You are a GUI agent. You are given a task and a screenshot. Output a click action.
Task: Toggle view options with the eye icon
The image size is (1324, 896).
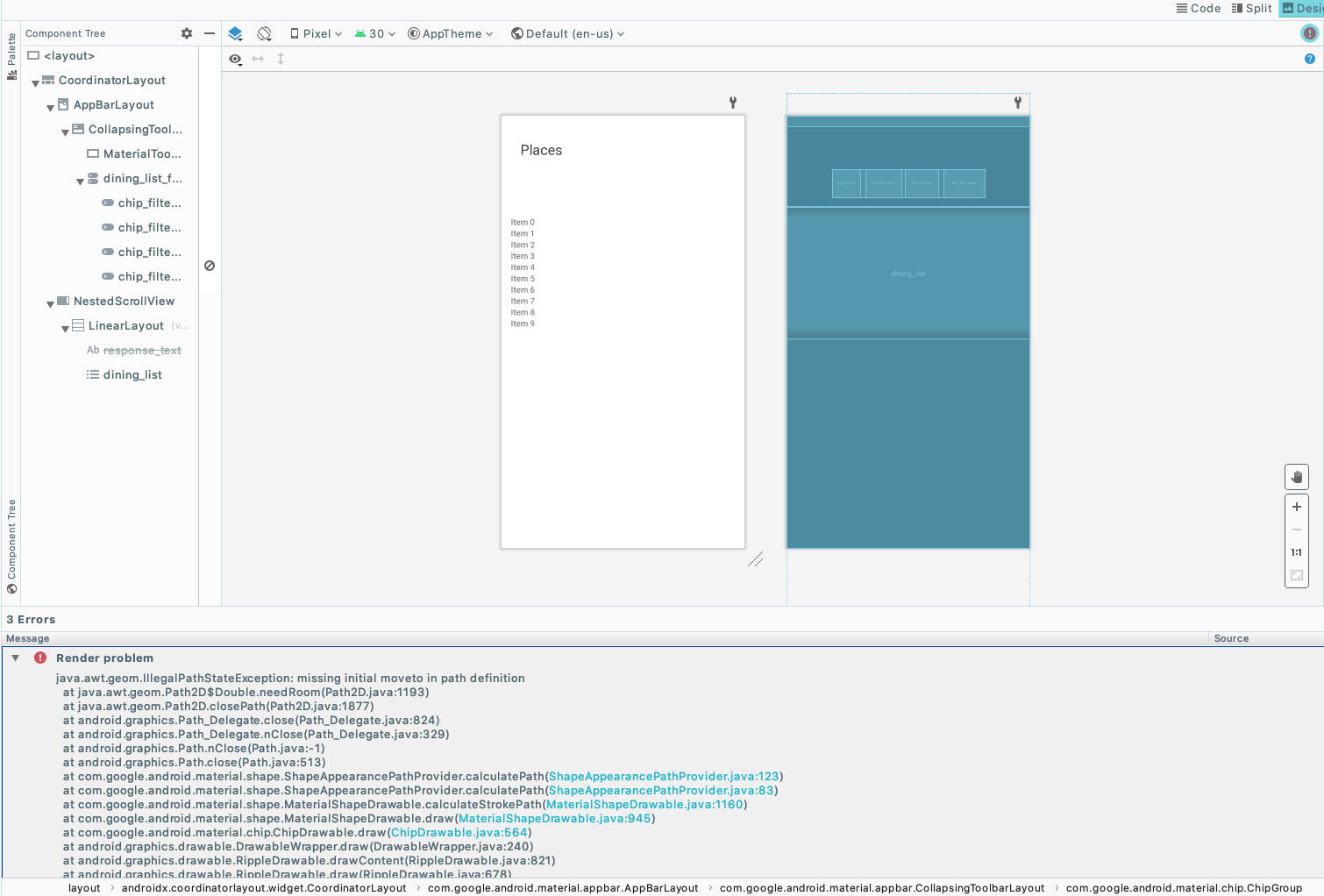pyautogui.click(x=235, y=59)
